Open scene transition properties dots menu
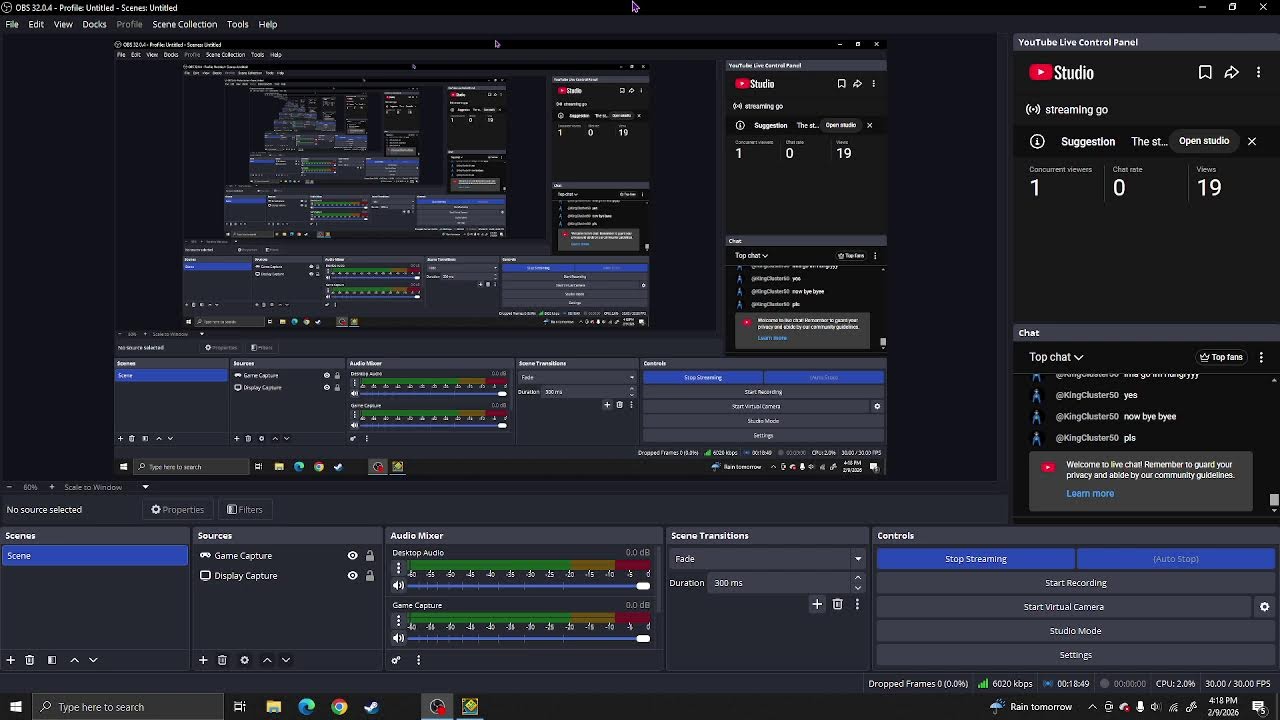 [x=857, y=604]
